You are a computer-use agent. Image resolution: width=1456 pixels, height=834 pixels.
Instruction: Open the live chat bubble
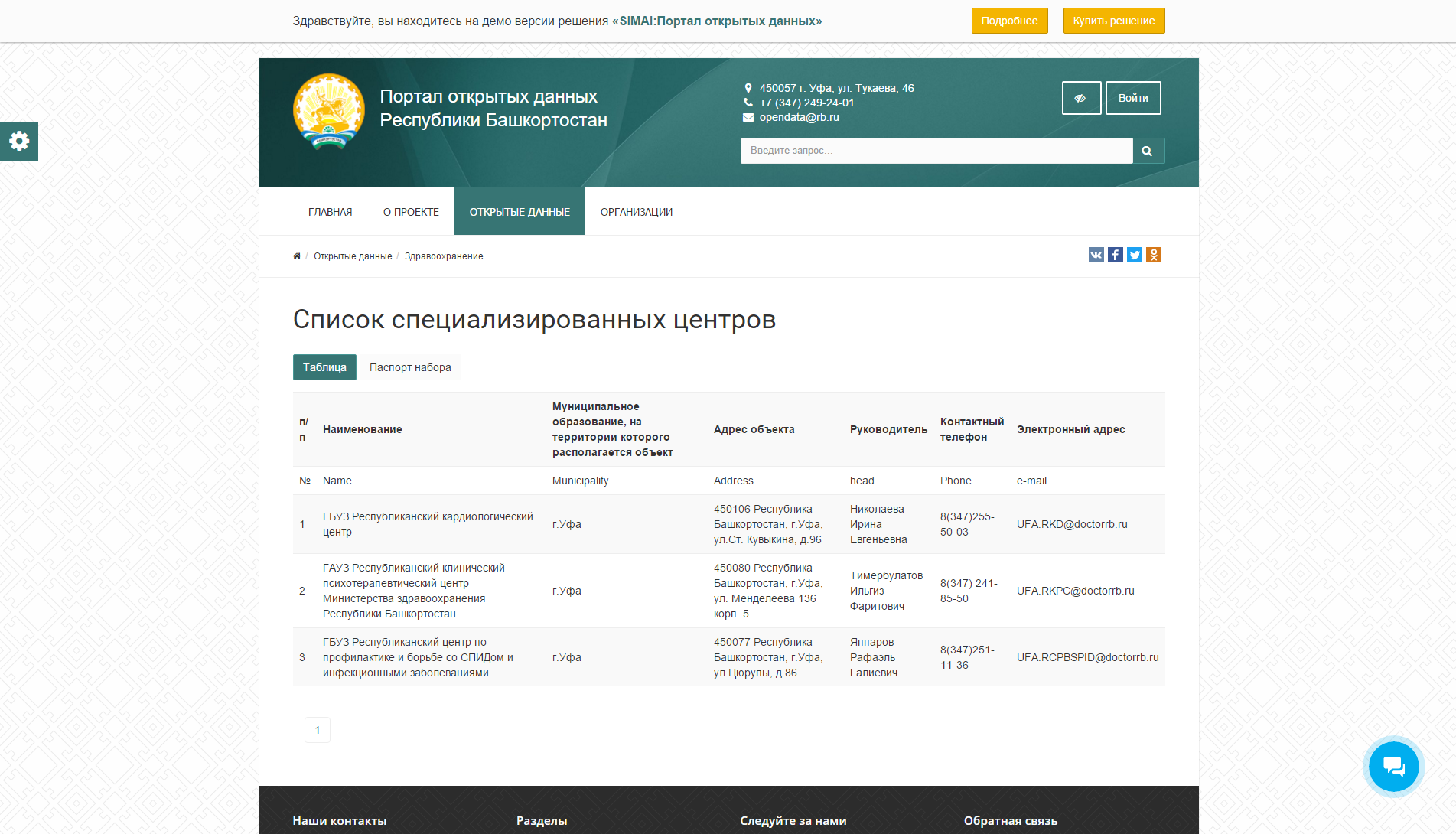pos(1393,766)
